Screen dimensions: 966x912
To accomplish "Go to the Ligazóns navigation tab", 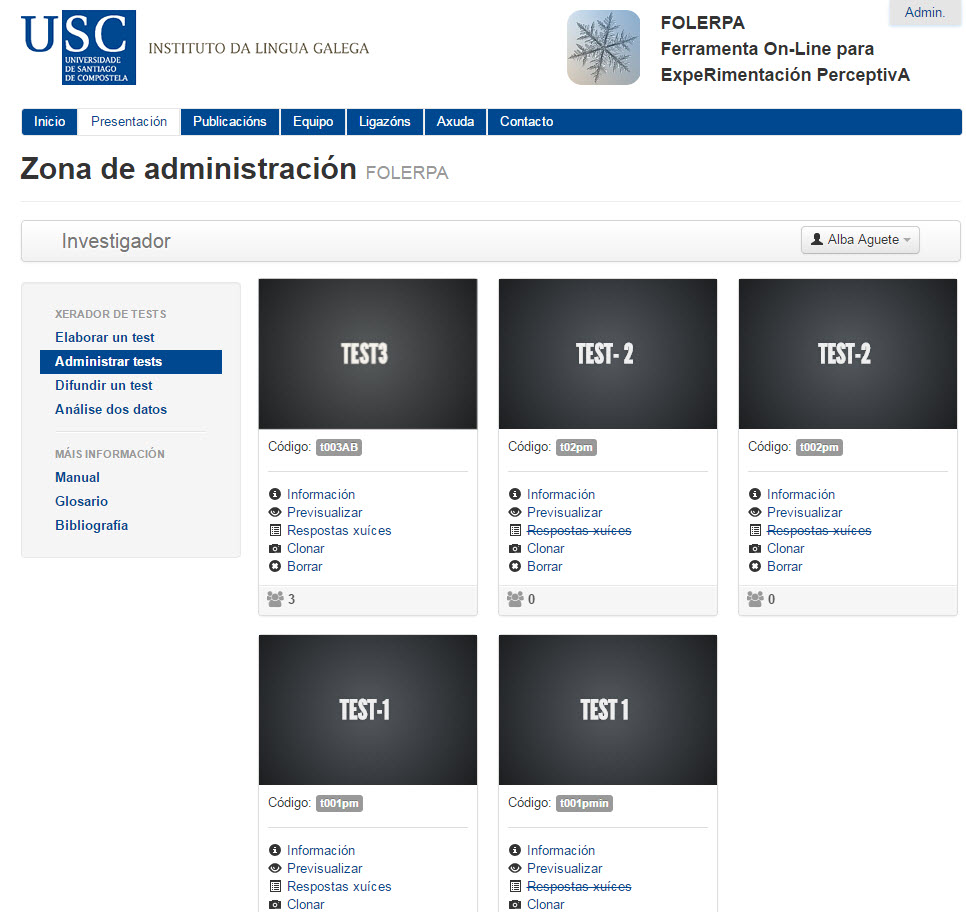I will pos(384,122).
